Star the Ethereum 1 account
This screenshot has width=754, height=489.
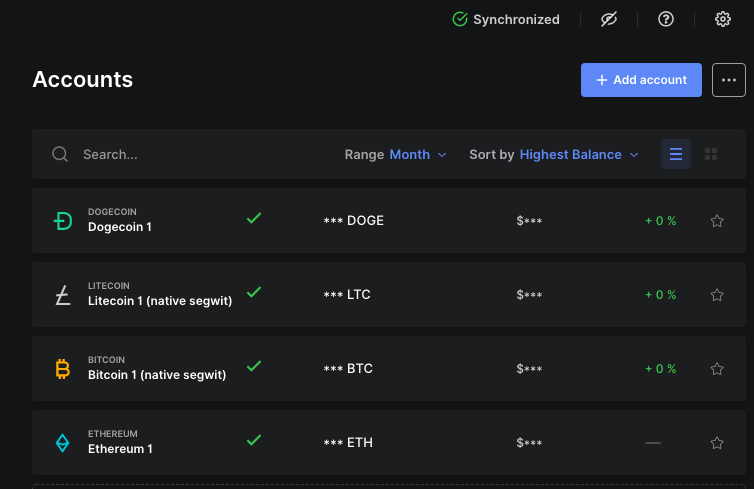pyautogui.click(x=717, y=443)
